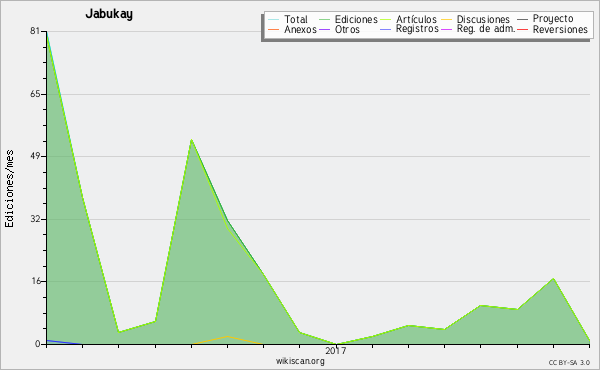This screenshot has width=600, height=370.
Task: Click the Reg. de adm. legend label
Action: 486,29
